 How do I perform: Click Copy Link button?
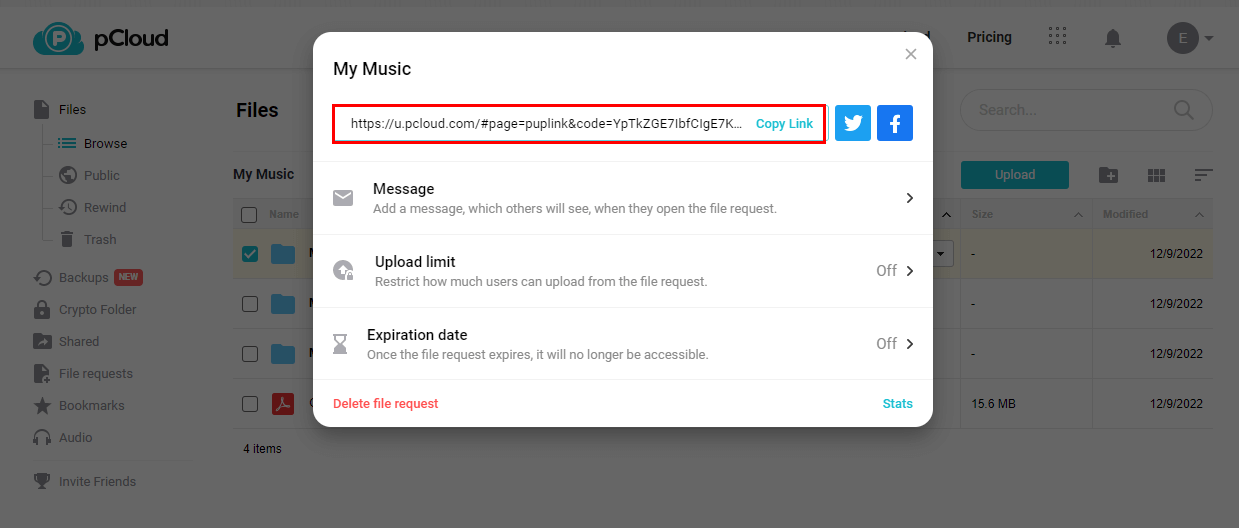784,124
